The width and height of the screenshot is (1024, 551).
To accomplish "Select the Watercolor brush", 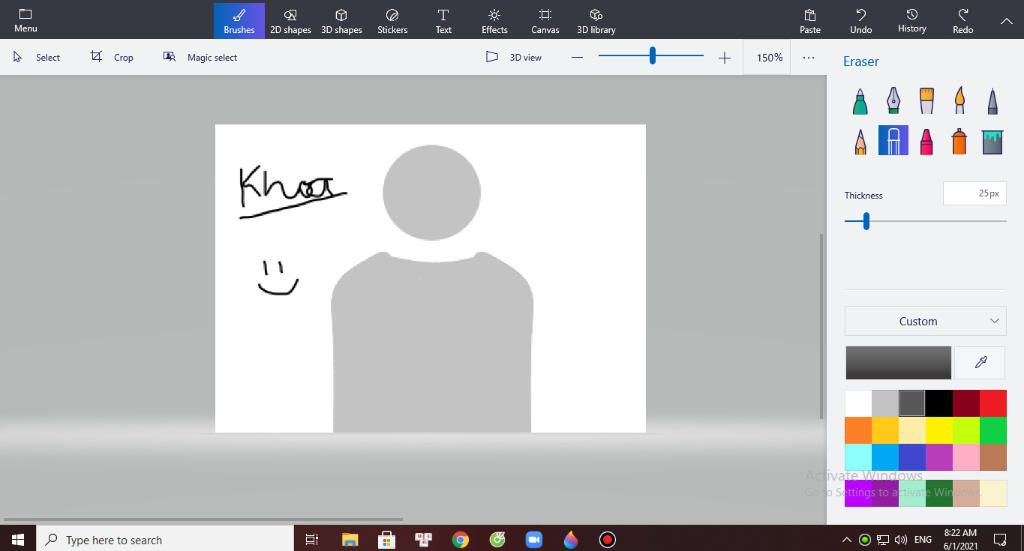I will point(959,102).
